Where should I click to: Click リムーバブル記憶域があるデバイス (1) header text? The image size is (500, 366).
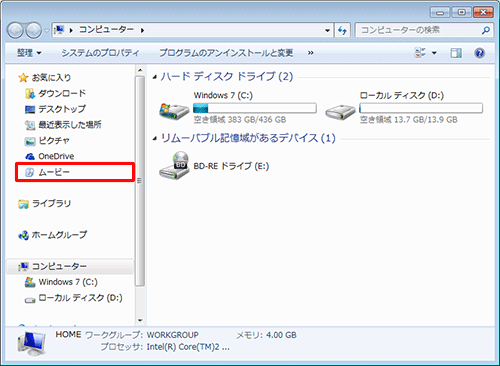(x=248, y=138)
